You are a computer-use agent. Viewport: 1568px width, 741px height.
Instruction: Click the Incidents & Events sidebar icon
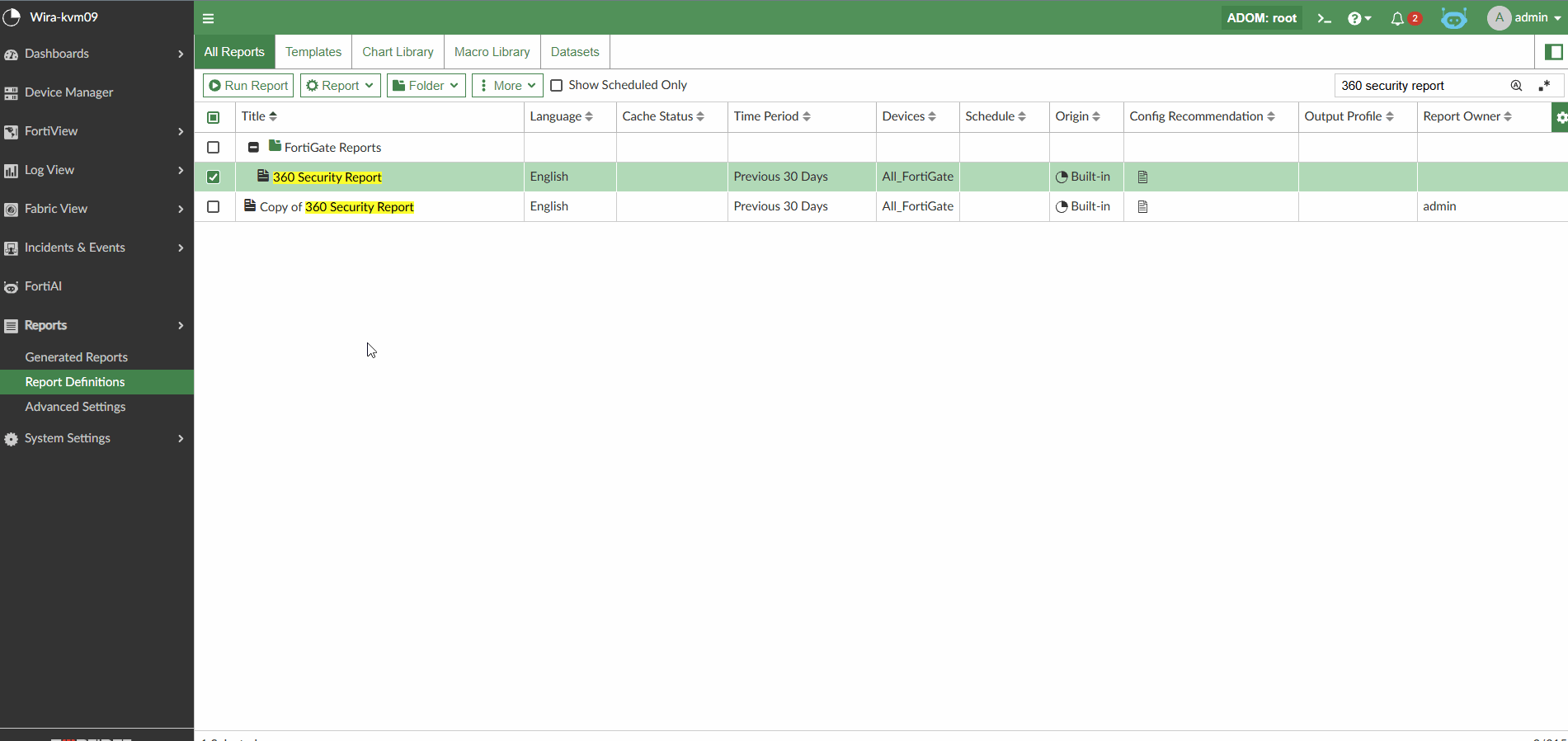11,248
